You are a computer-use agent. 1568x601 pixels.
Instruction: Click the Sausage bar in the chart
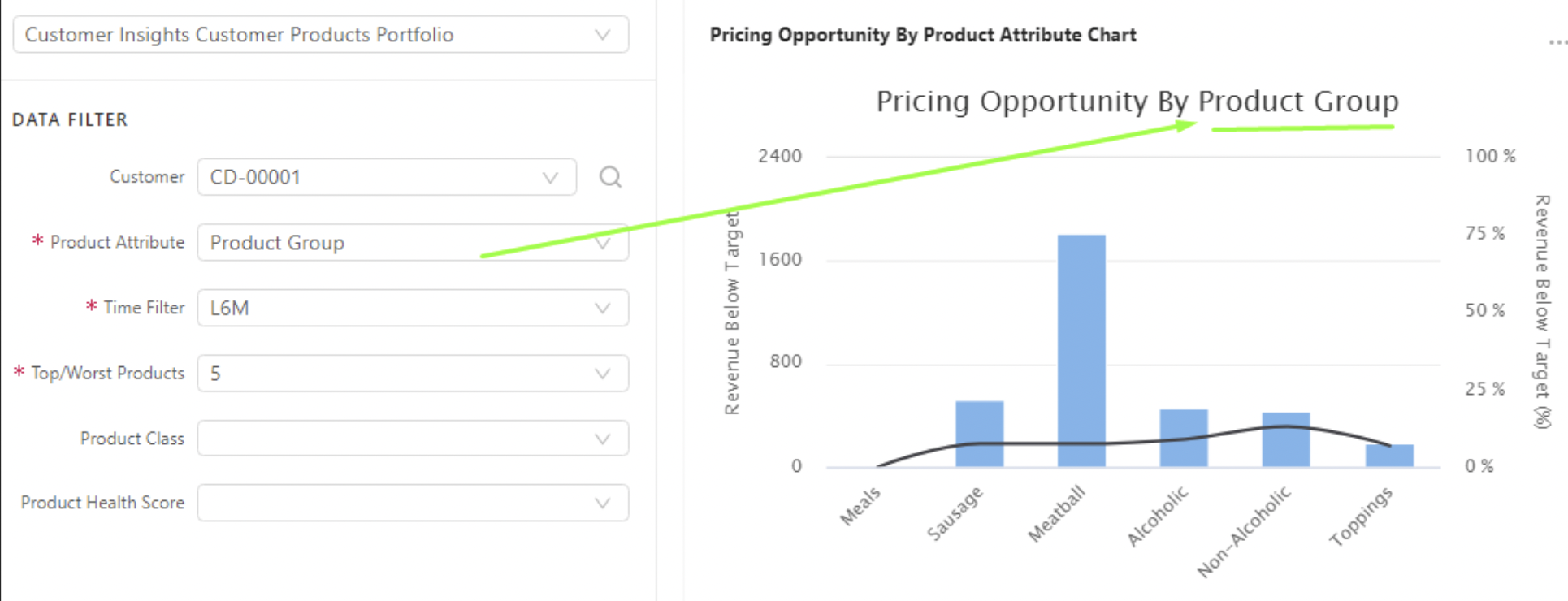[979, 434]
